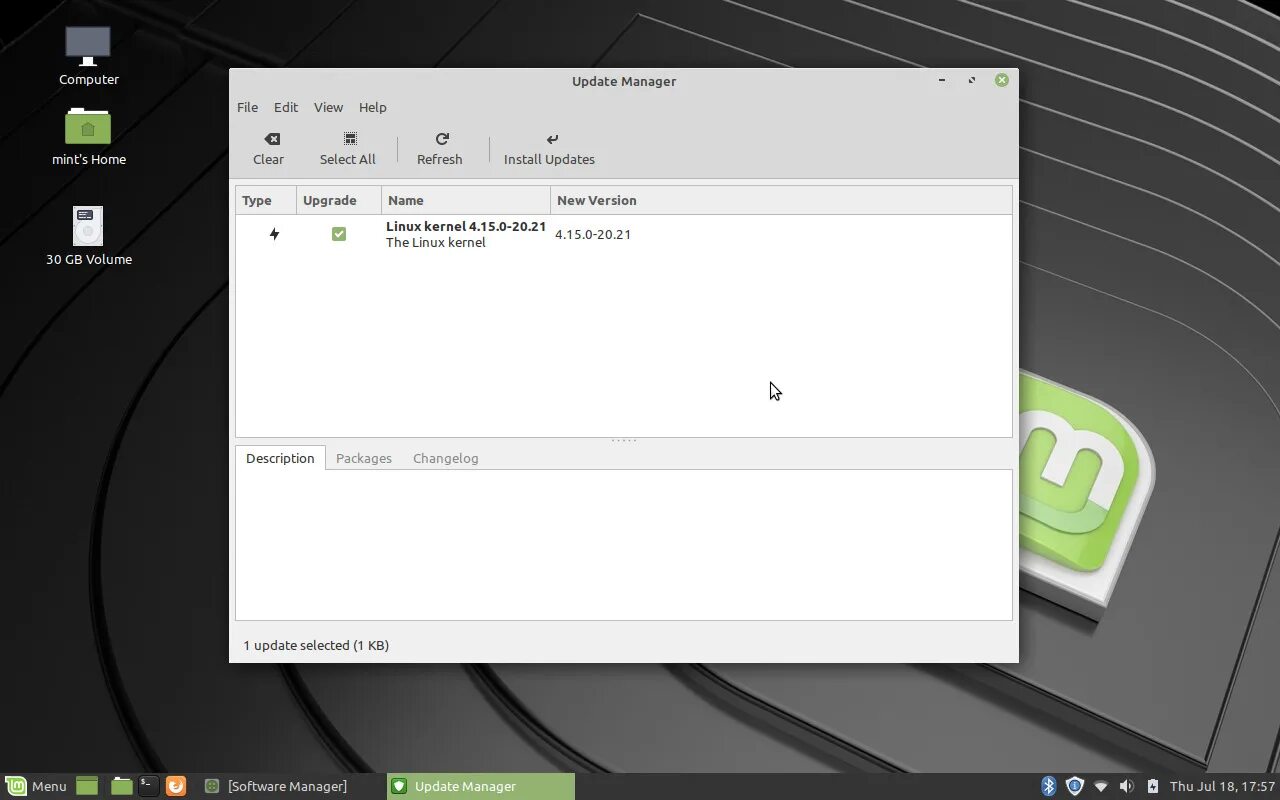This screenshot has height=800, width=1280.
Task: Click the pane divider handle dots
Action: pos(624,440)
